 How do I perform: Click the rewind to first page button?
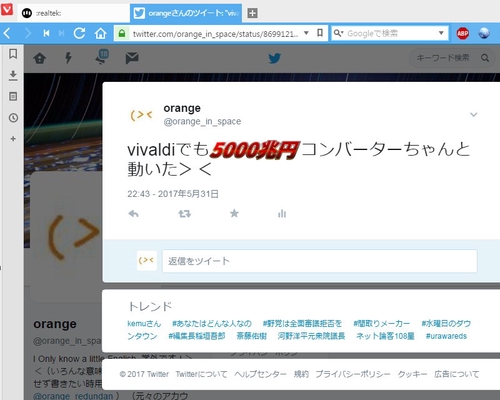[x=46, y=33]
